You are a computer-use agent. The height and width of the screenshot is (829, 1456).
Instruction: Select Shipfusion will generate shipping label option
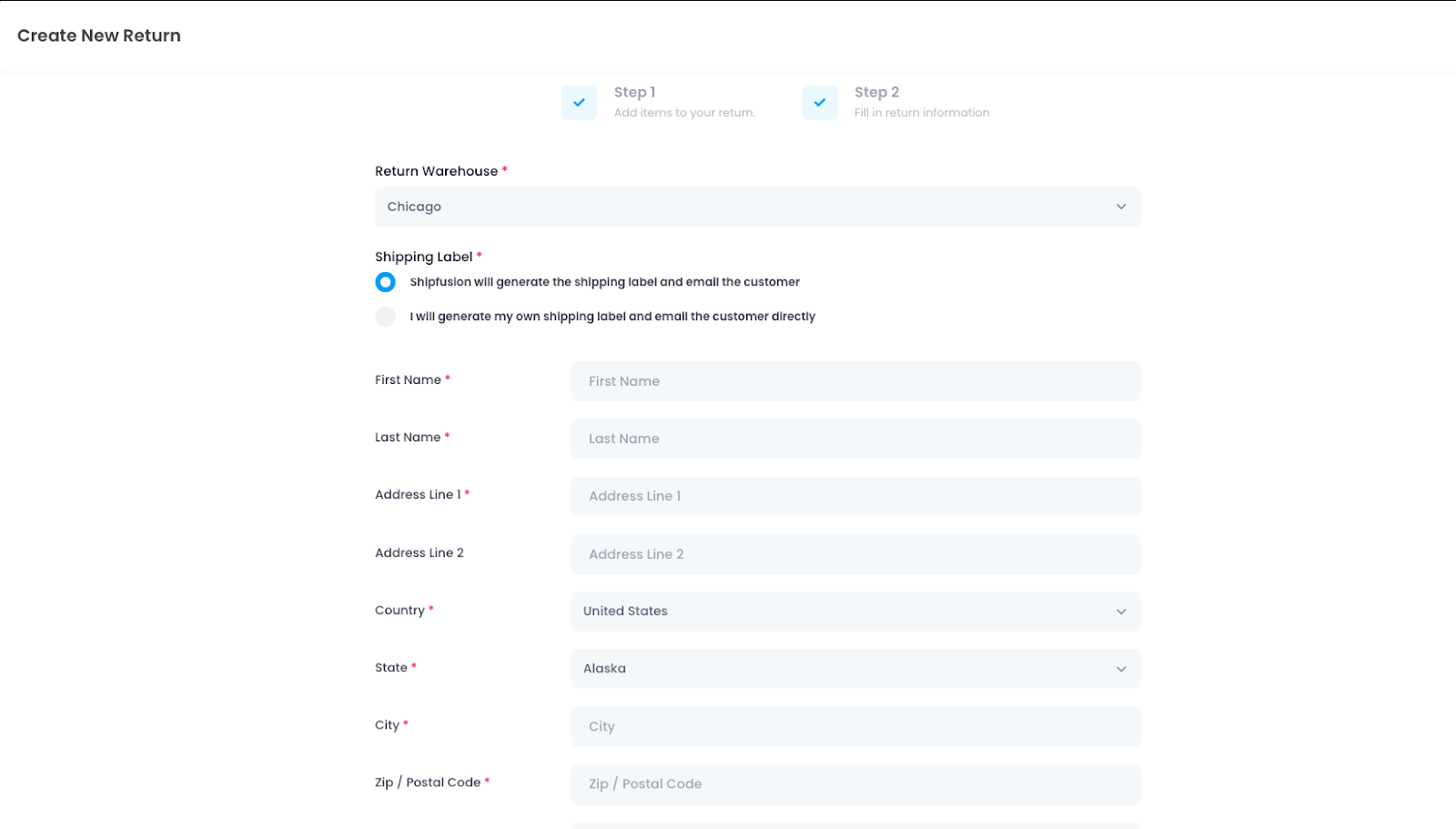click(386, 282)
